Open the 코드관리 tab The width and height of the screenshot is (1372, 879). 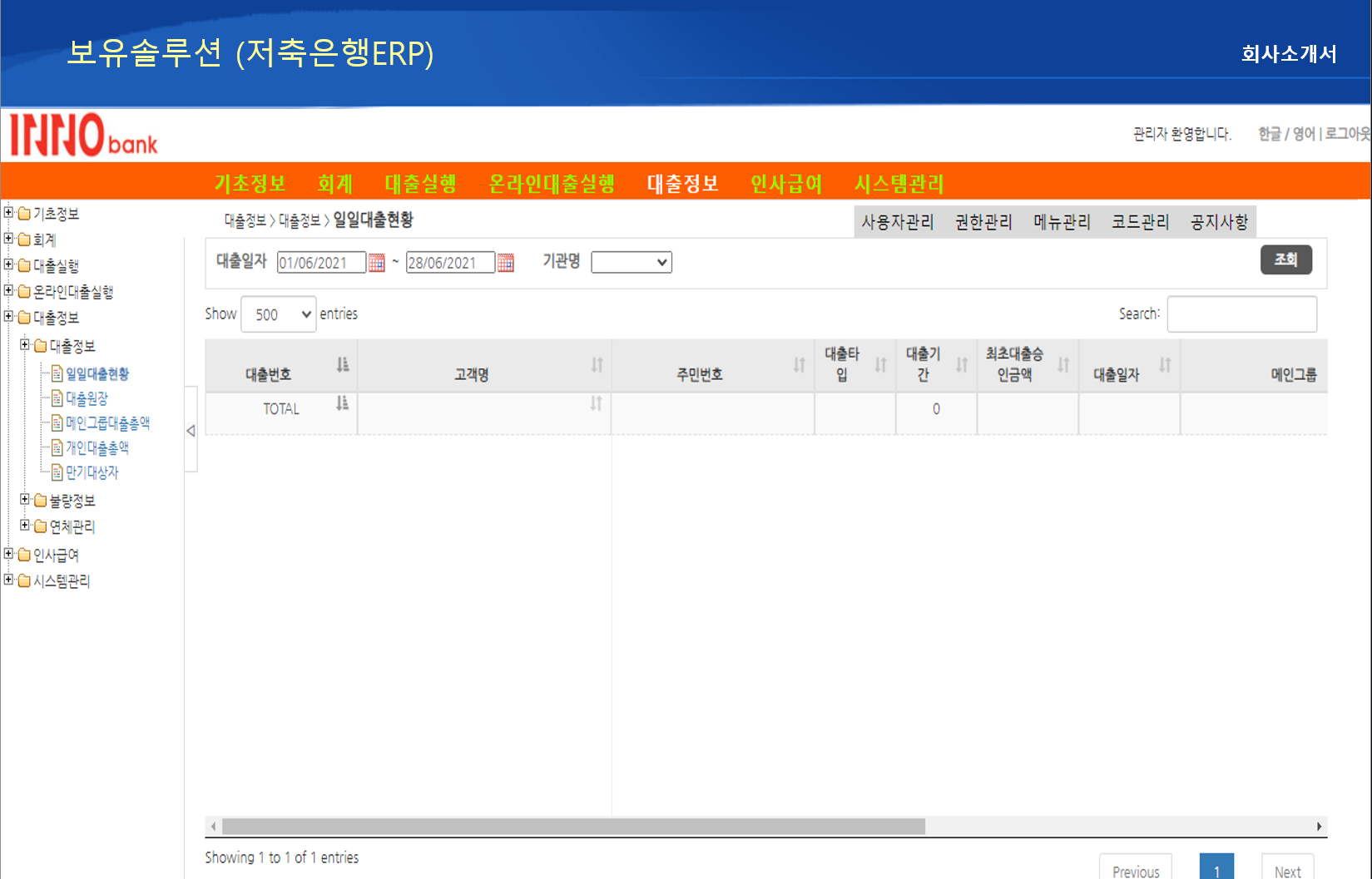1140,222
